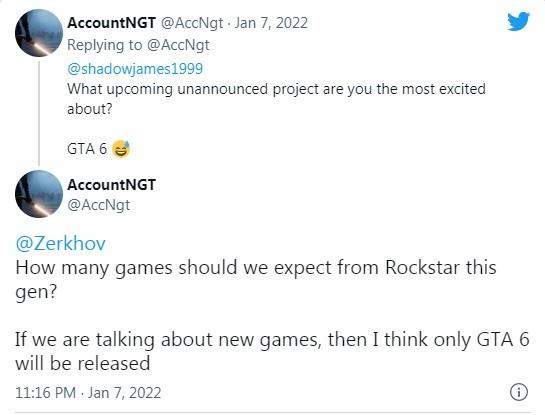Open the @Zerkhov mention
545x415 pixels.
pos(60,243)
